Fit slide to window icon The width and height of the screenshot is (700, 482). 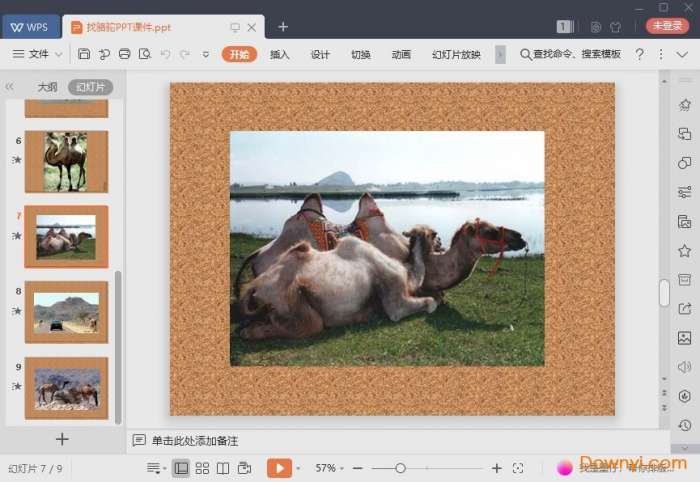click(x=518, y=468)
